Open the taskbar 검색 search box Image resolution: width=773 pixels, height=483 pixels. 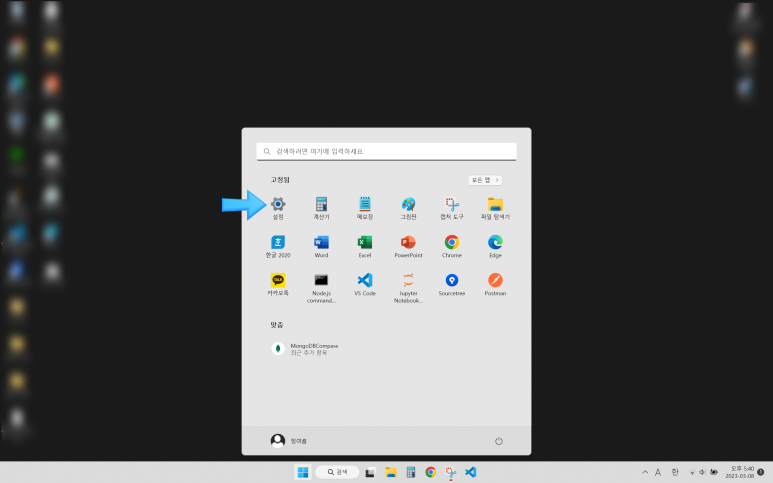point(337,472)
